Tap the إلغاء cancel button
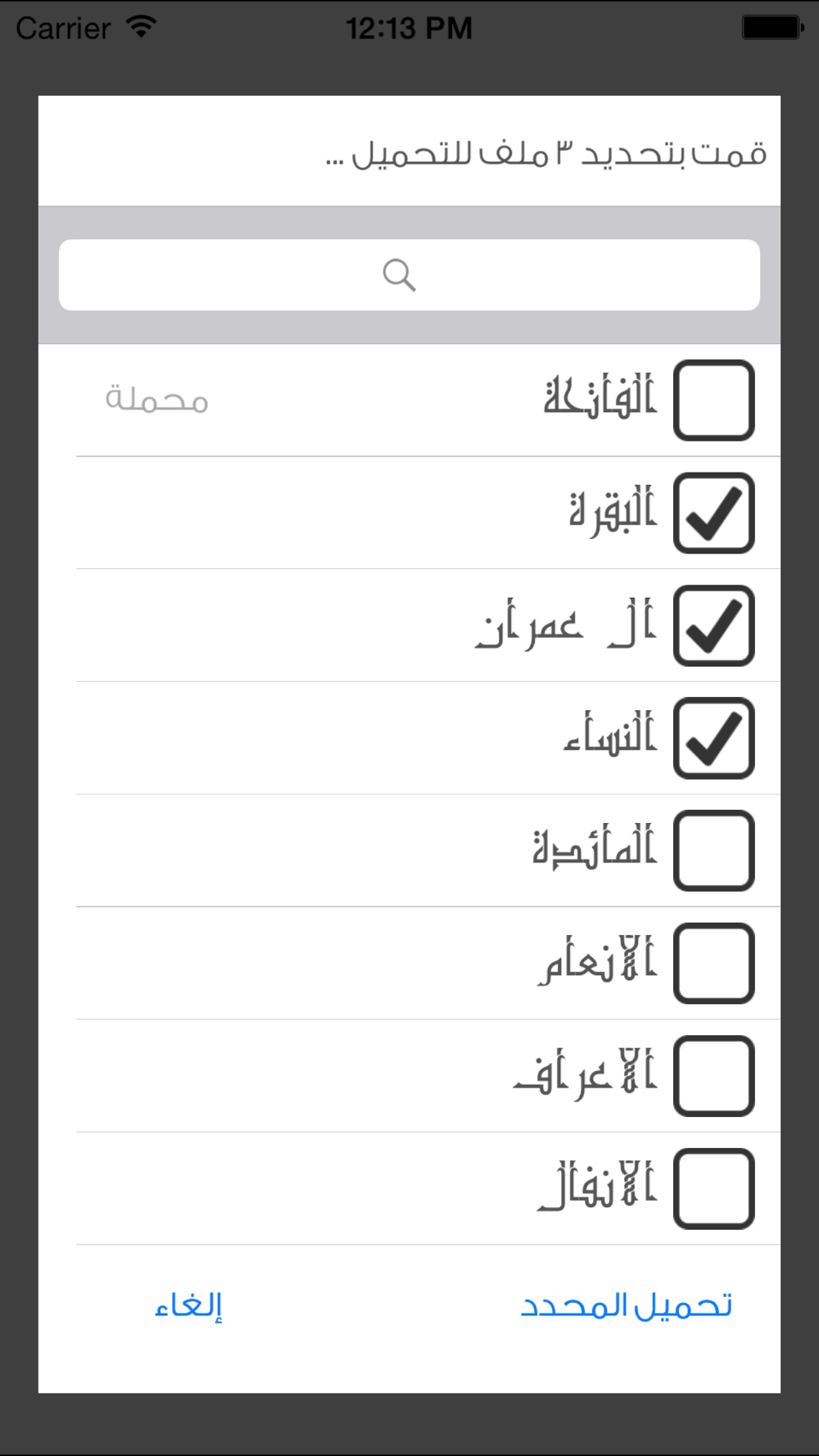 click(x=188, y=1305)
